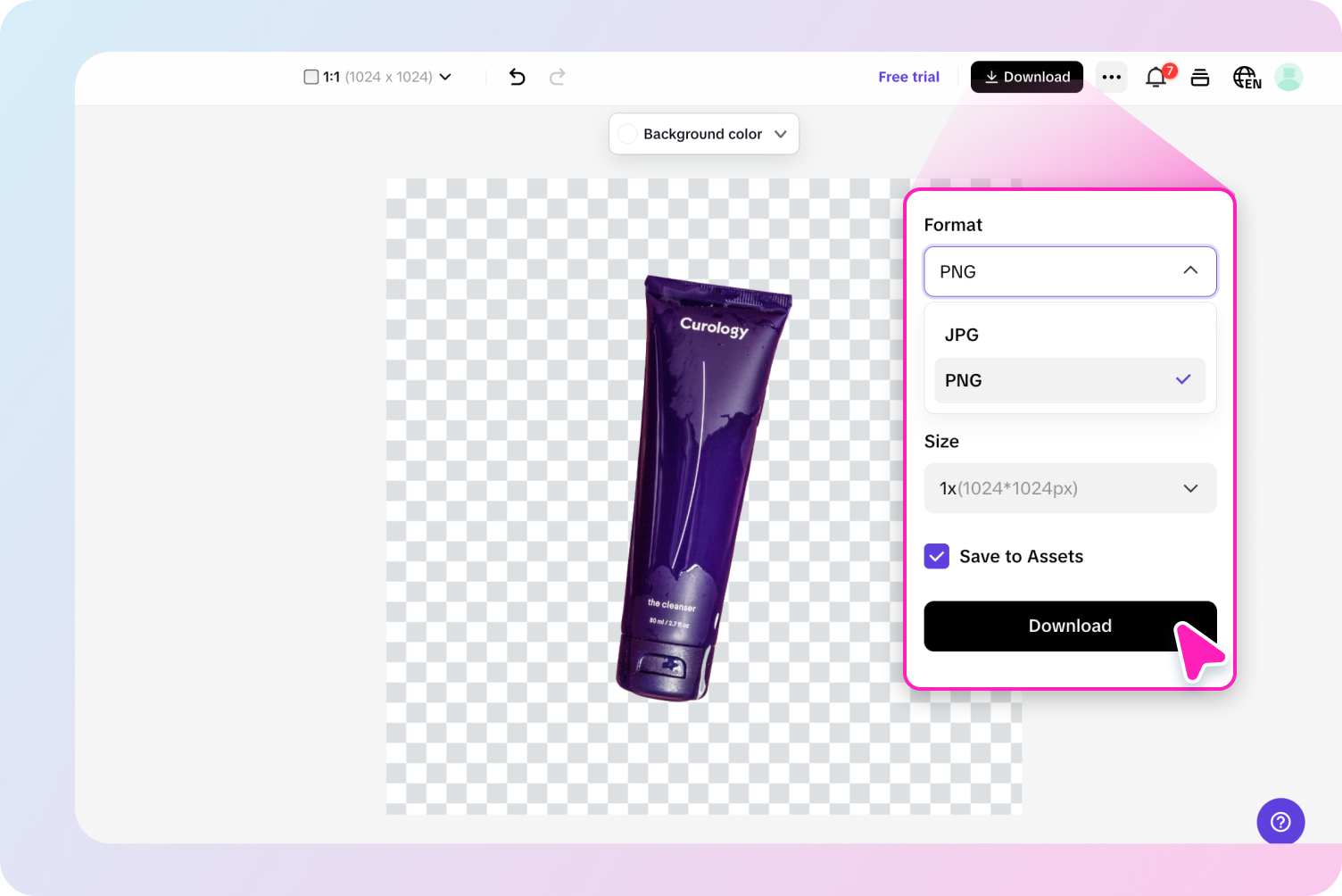
Task: Open the canvas ratio 1:1 dropdown
Action: point(377,77)
